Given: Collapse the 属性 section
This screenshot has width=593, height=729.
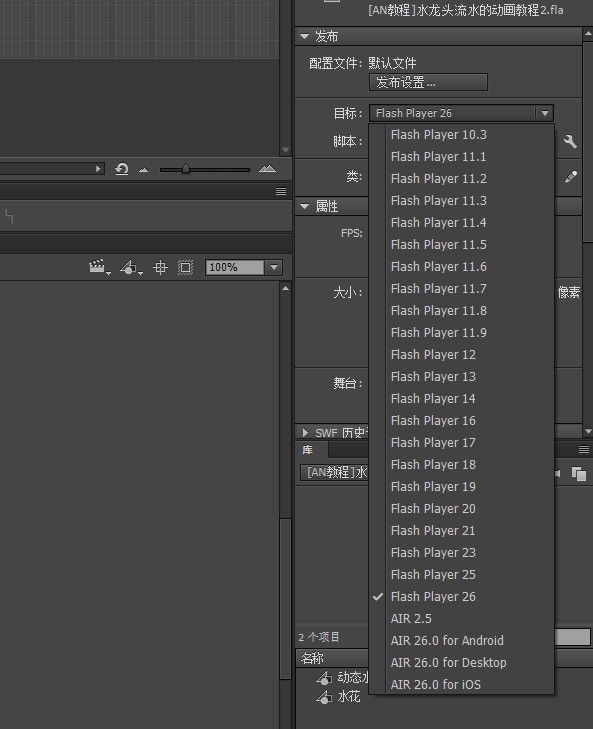Looking at the screenshot, I should pos(305,206).
